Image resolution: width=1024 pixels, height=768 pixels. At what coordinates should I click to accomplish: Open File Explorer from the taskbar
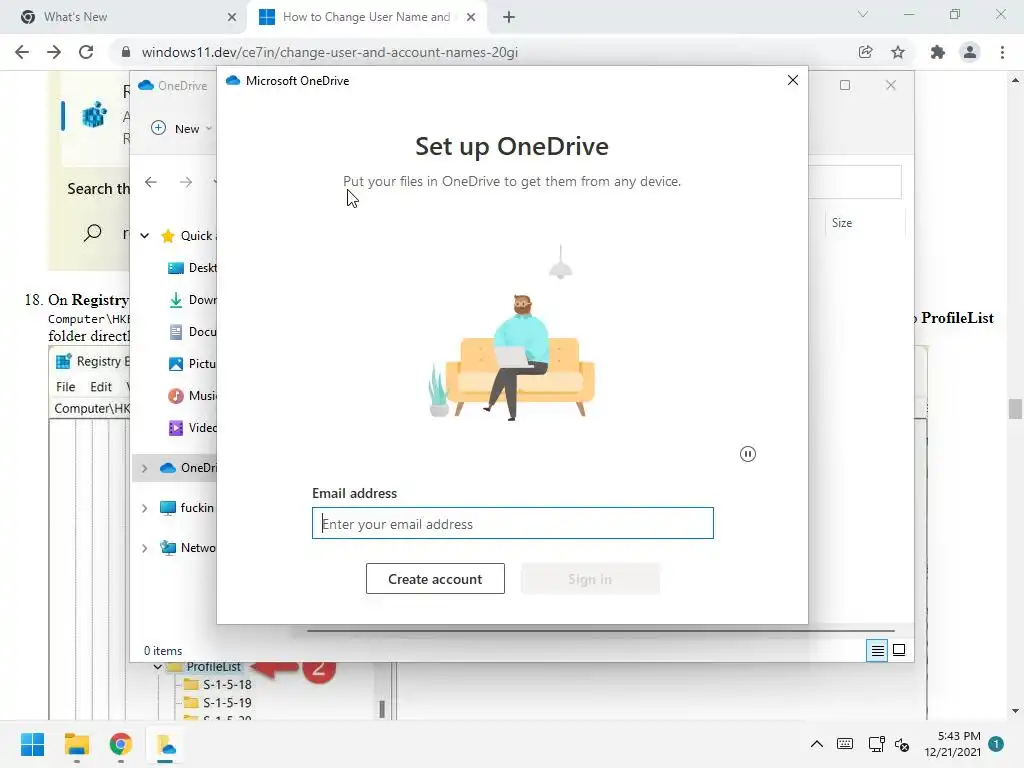[x=77, y=744]
